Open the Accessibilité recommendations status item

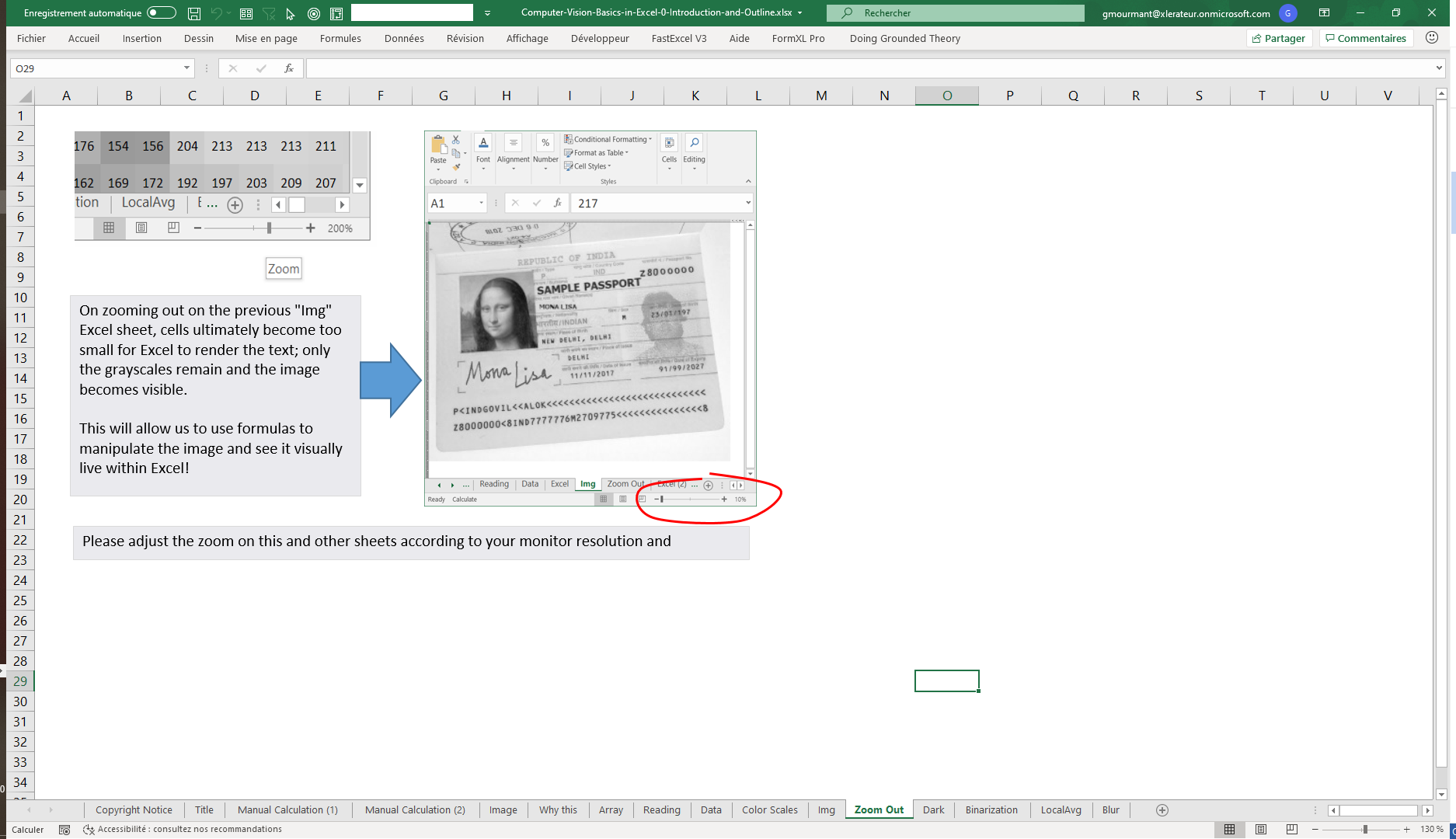click(183, 830)
